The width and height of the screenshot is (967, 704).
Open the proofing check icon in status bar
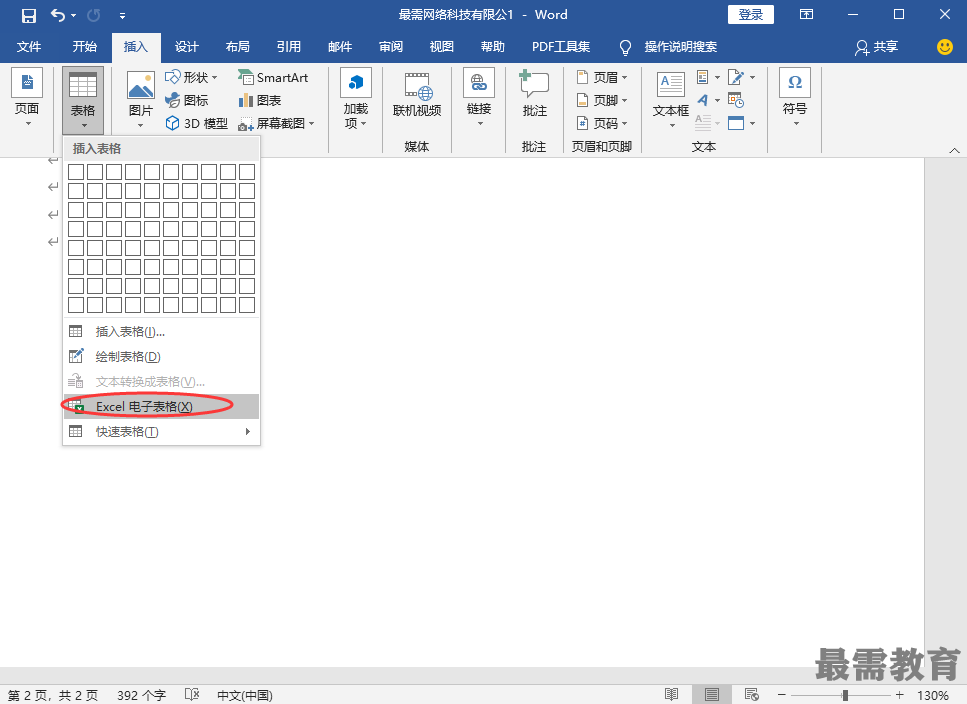point(192,695)
